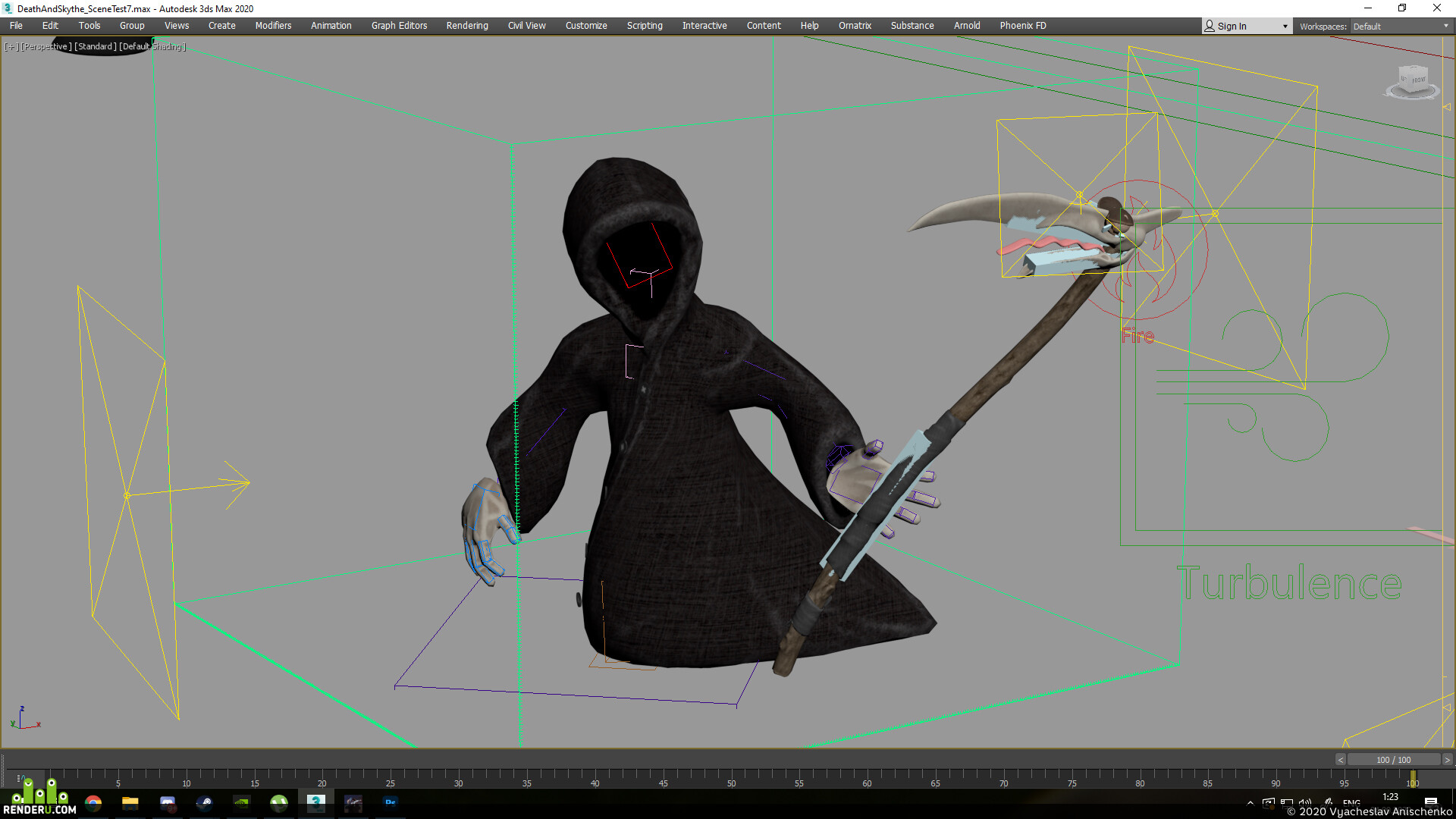
Task: Open Discord from the taskbar
Action: [168, 803]
